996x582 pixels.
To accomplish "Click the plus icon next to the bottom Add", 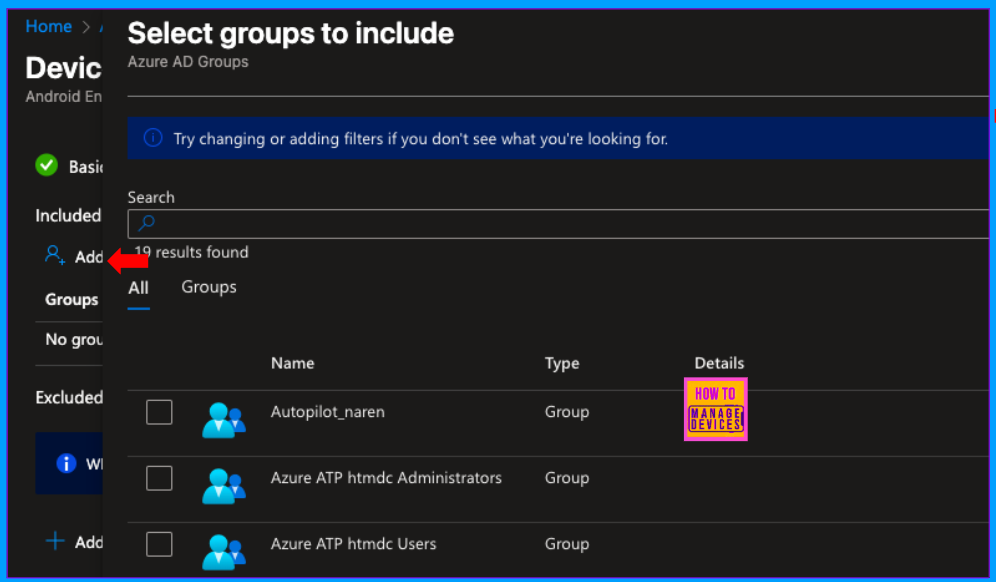I will tap(55, 541).
